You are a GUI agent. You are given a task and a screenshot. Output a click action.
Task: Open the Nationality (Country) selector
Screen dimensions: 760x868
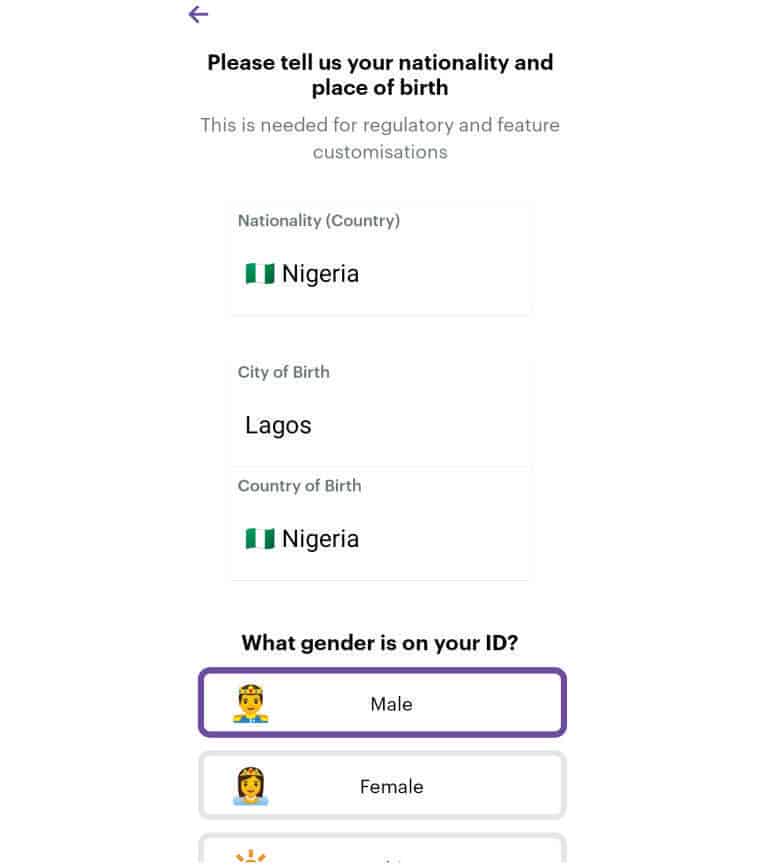pyautogui.click(x=380, y=260)
